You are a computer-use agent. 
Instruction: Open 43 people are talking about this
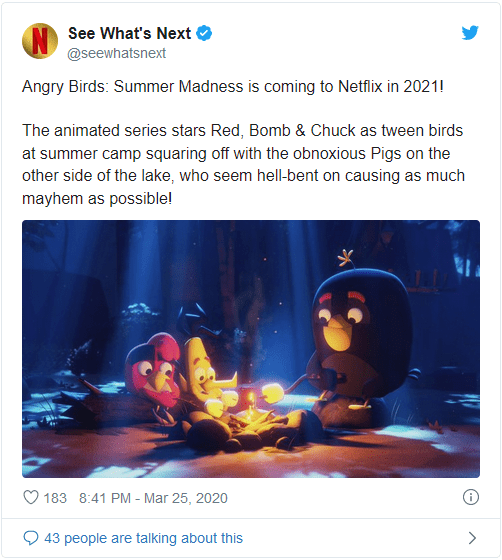click(144, 538)
